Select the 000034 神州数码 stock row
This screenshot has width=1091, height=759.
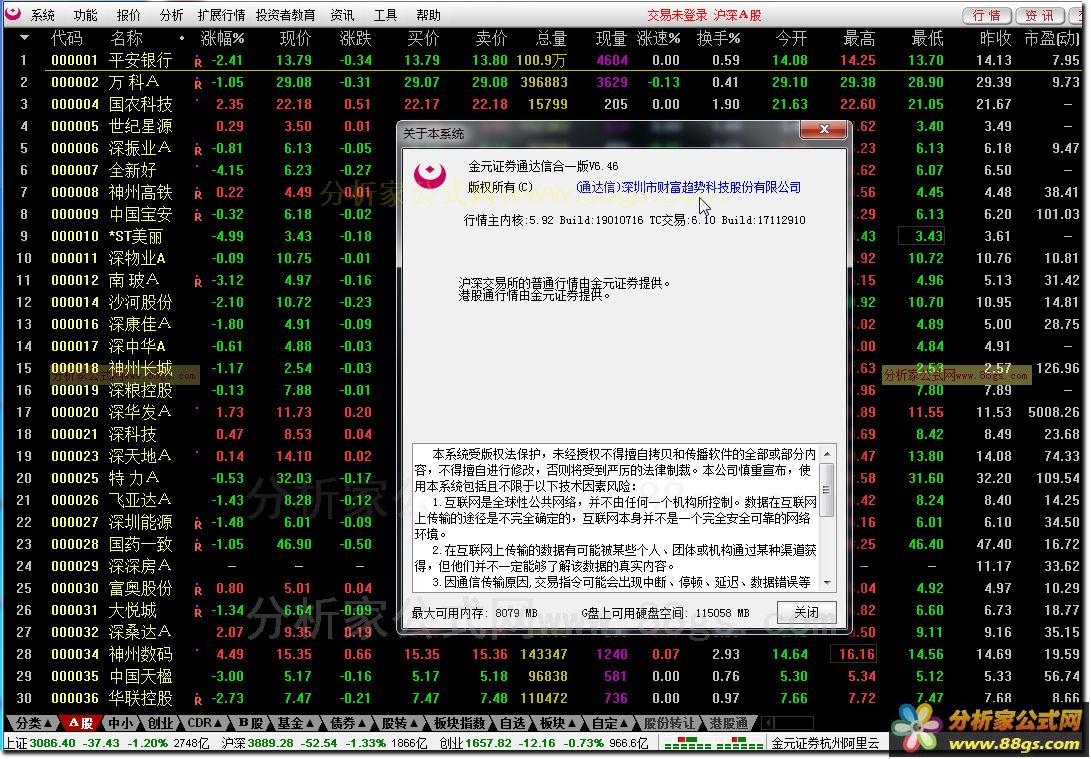[545, 654]
